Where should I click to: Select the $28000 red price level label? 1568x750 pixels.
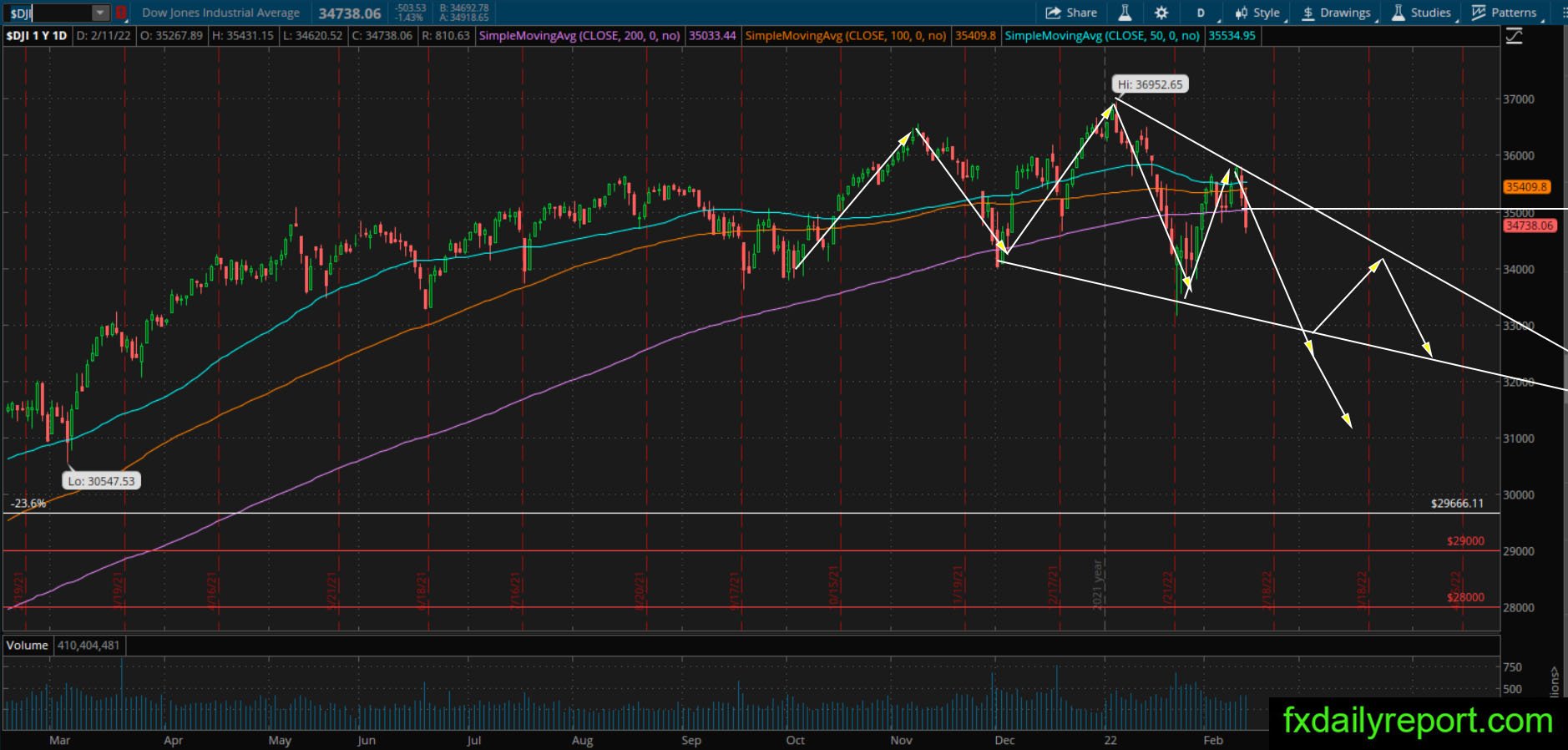[1465, 597]
